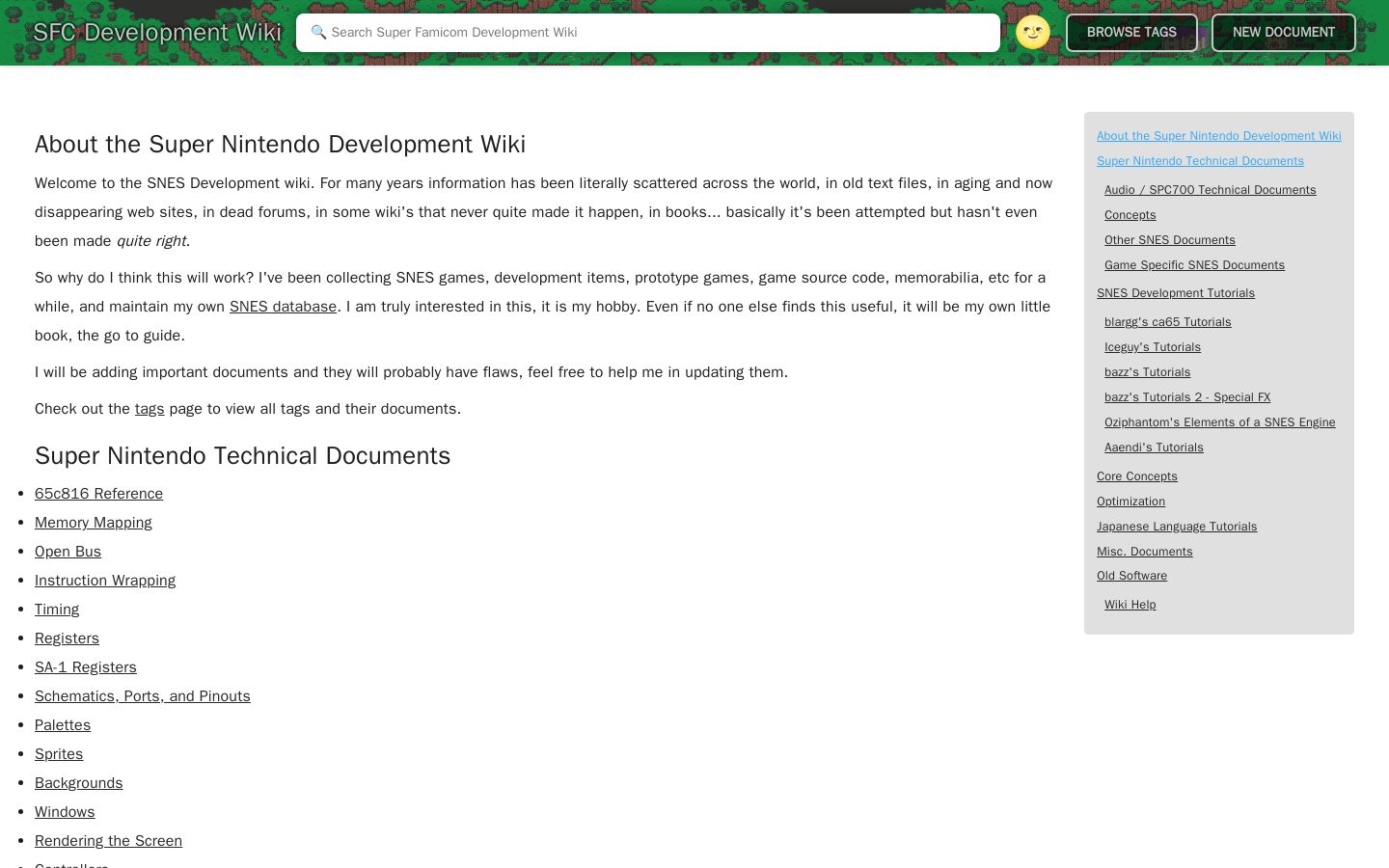Select bazz's Tutorials in the sidebar
This screenshot has height=868, width=1389.
1148,372
